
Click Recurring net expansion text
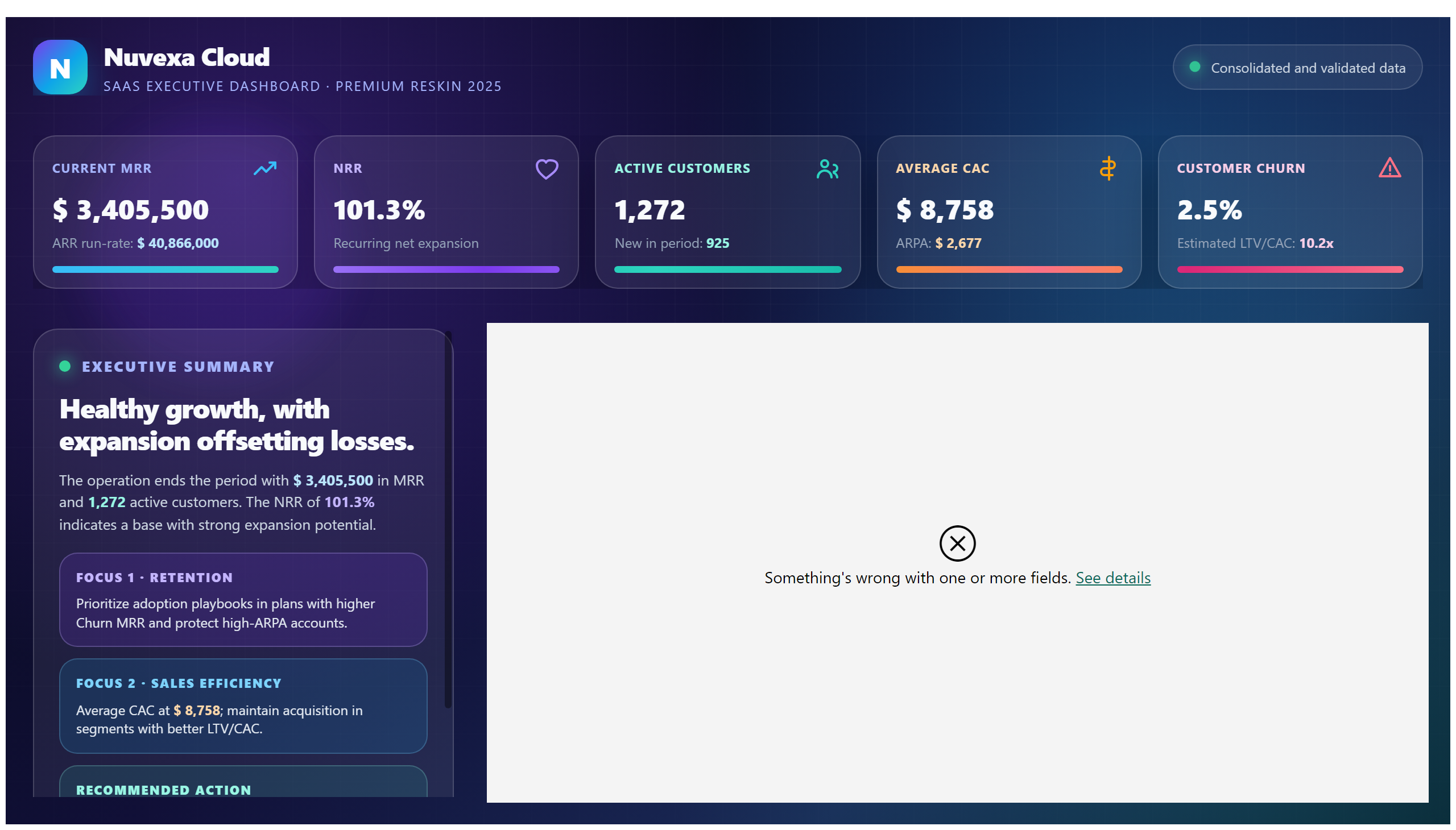(406, 243)
